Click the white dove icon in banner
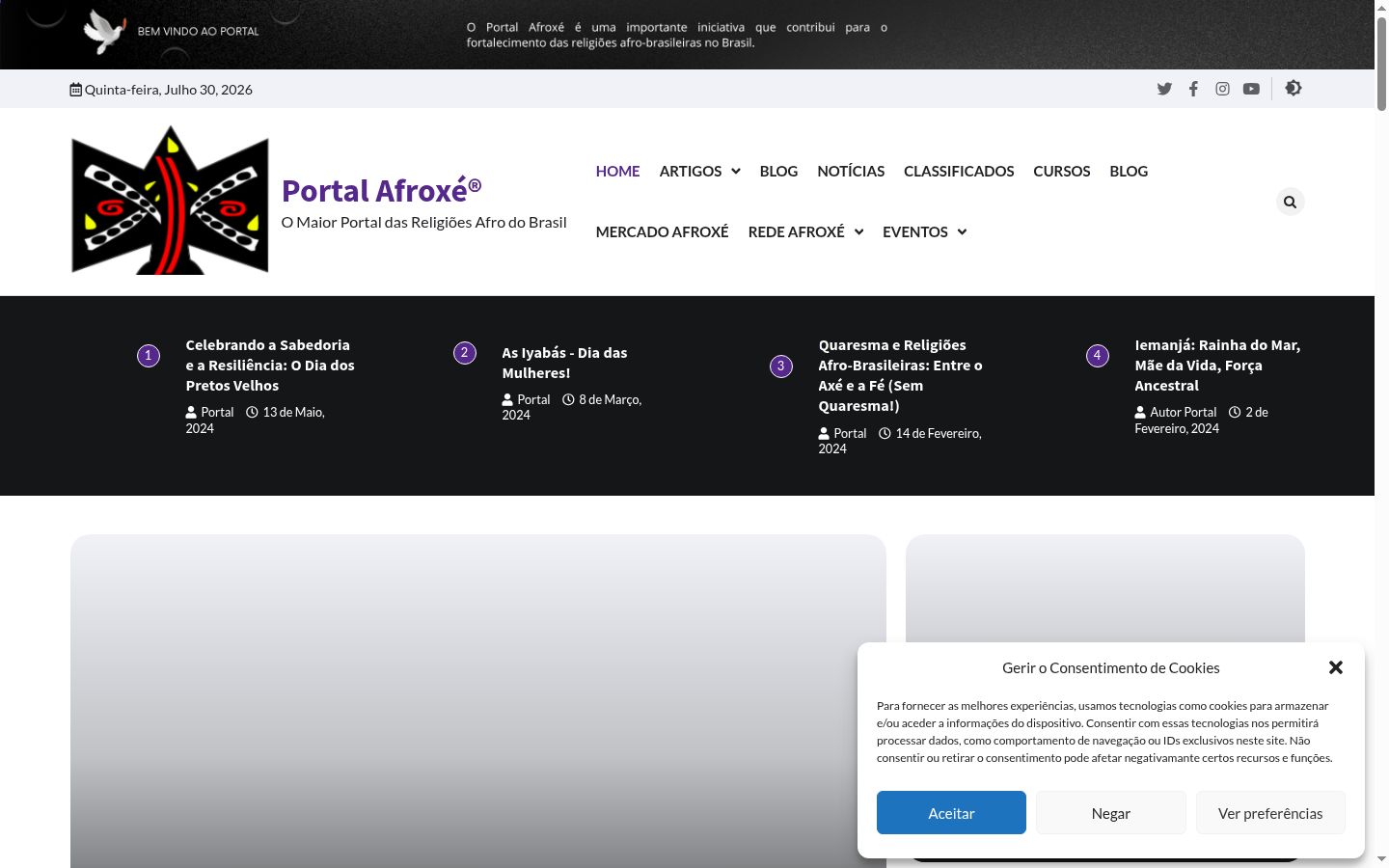This screenshot has height=868, width=1389. [x=104, y=31]
